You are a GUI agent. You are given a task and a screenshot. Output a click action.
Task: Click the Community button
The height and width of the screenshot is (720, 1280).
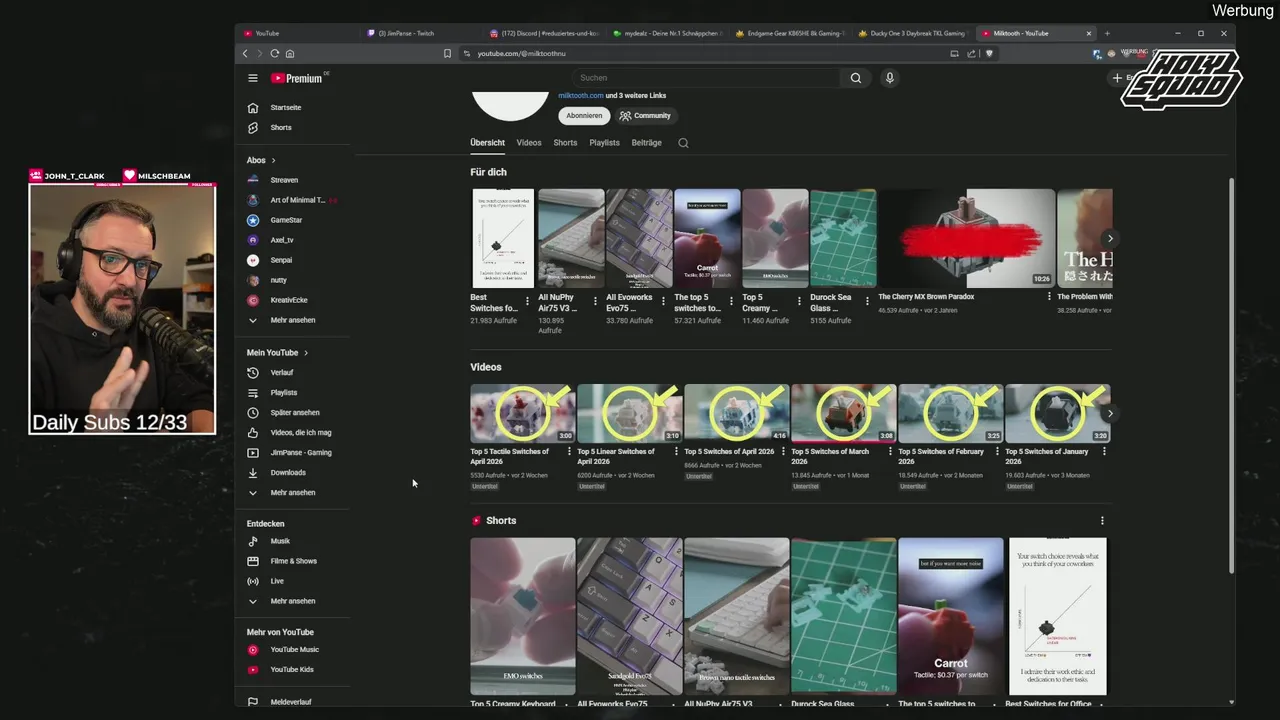pyautogui.click(x=645, y=116)
